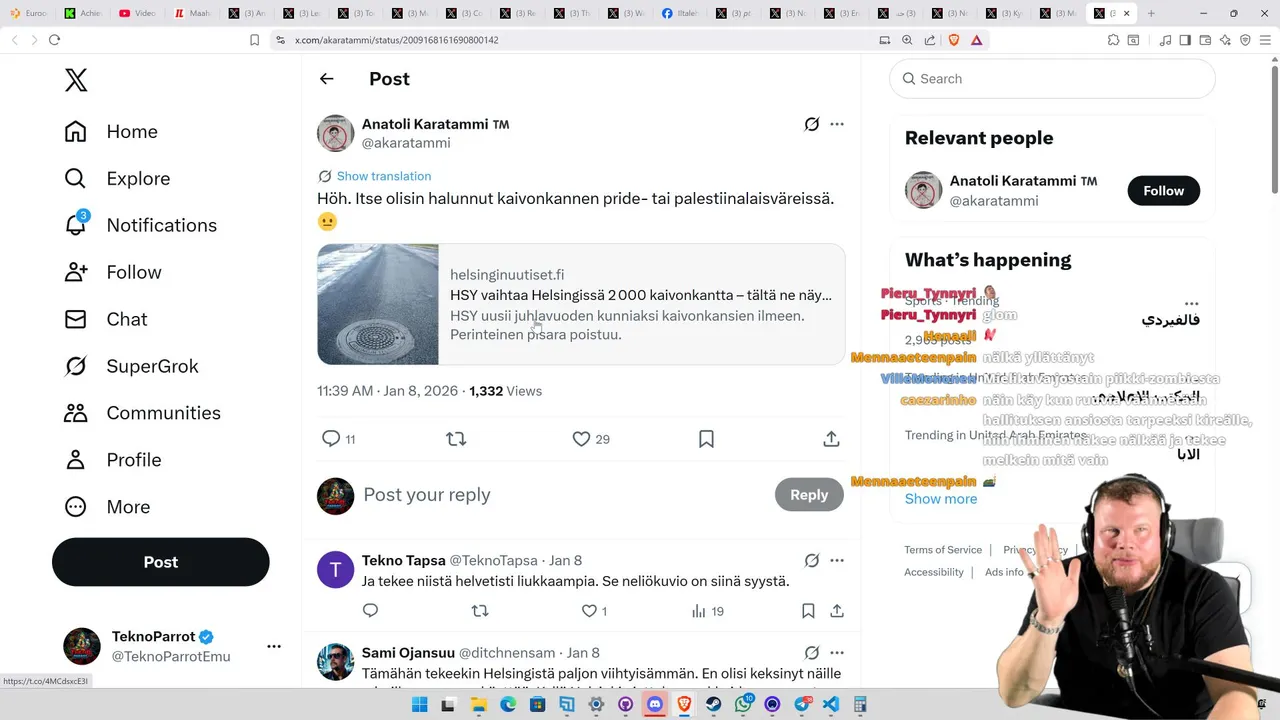
Task: Open the browser extensions puzzle icon
Action: click(x=1113, y=40)
